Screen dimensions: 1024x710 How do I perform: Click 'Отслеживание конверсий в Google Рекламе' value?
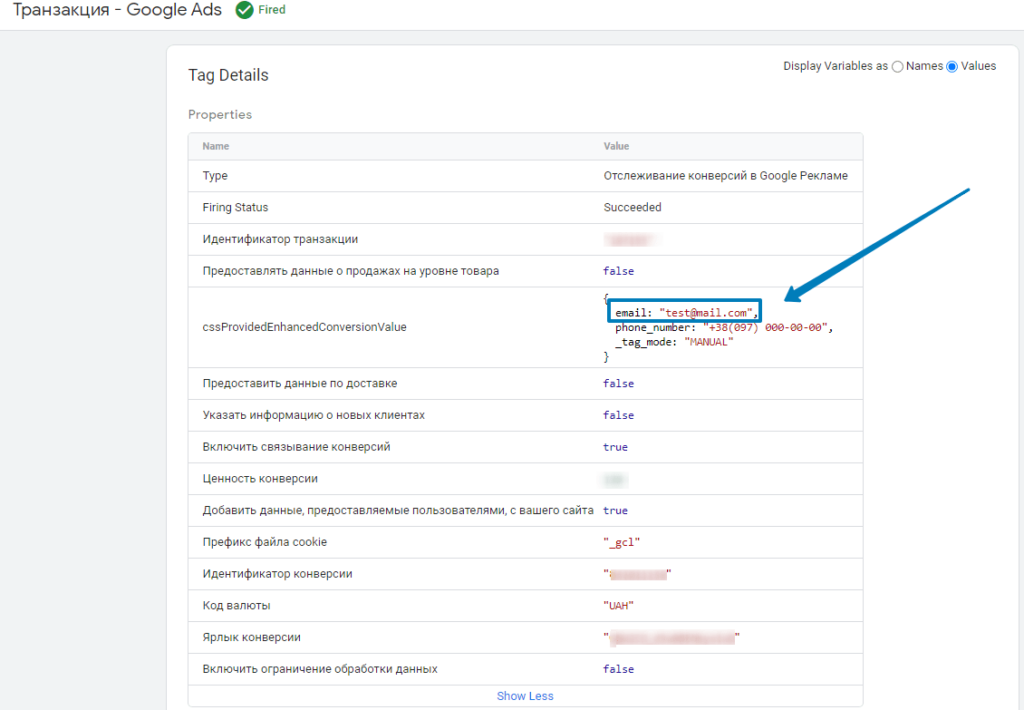click(x=726, y=176)
